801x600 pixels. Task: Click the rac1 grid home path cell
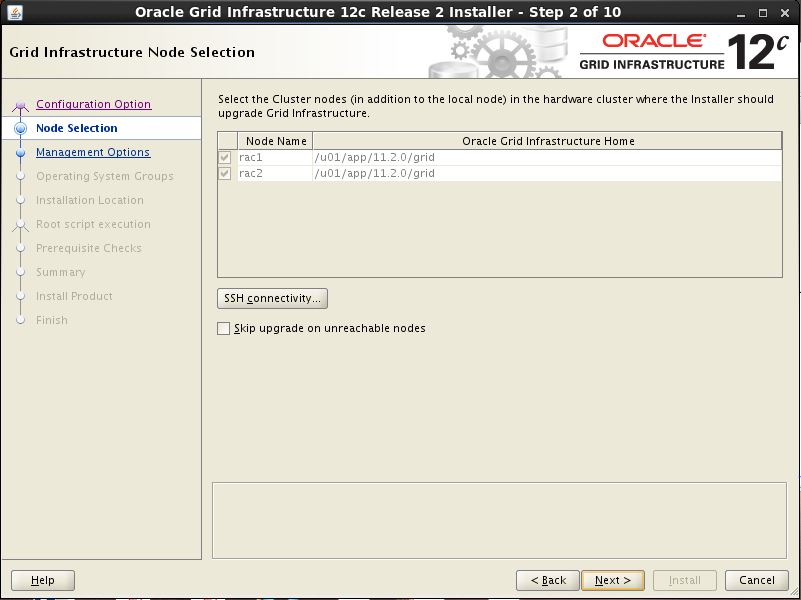[x=547, y=157]
